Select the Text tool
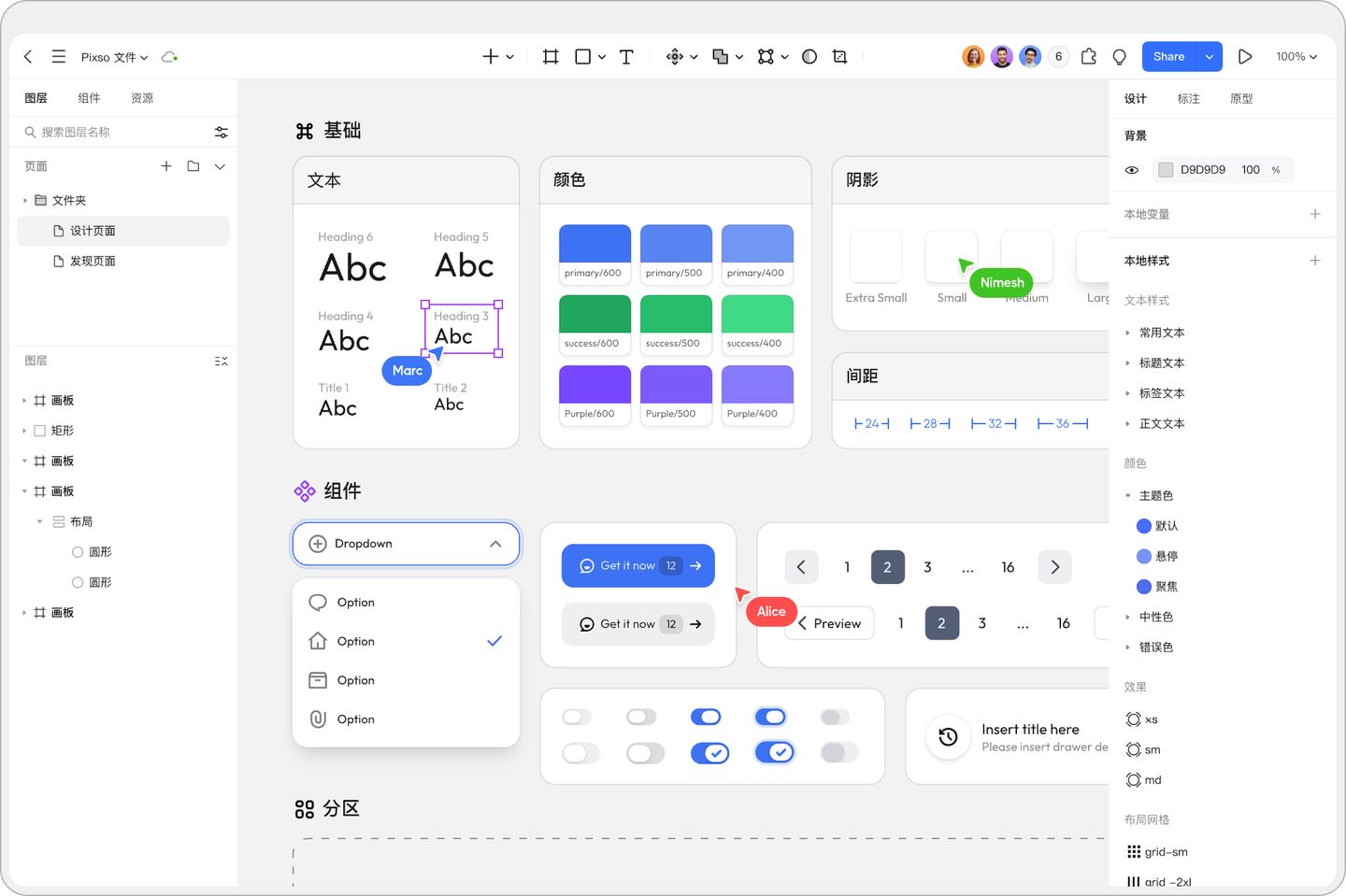 tap(626, 57)
